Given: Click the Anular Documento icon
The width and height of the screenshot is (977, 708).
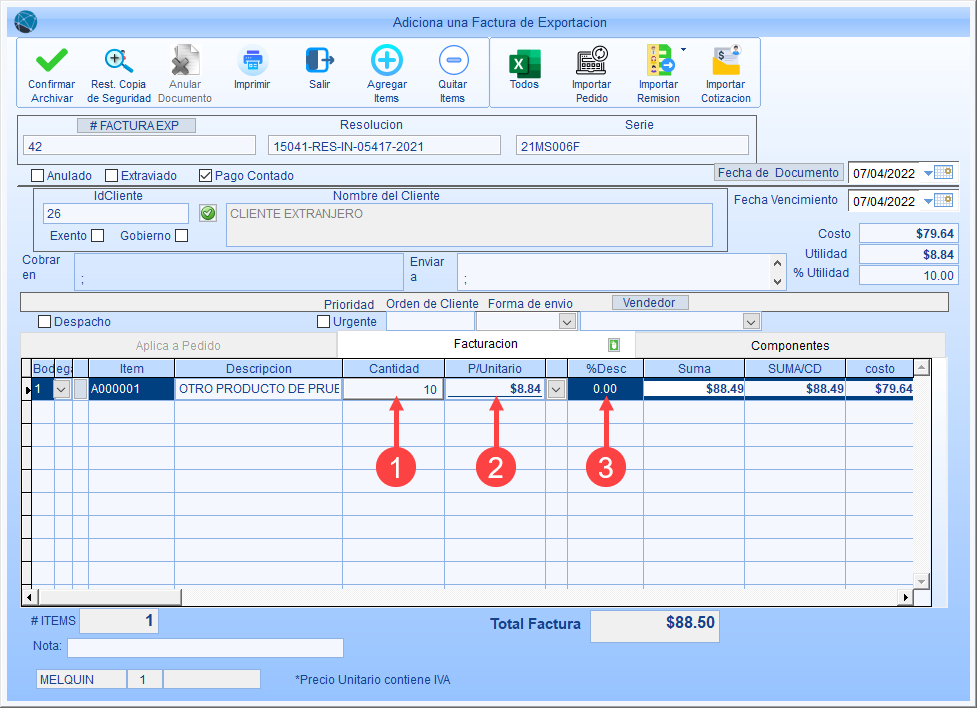Looking at the screenshot, I should 184,60.
